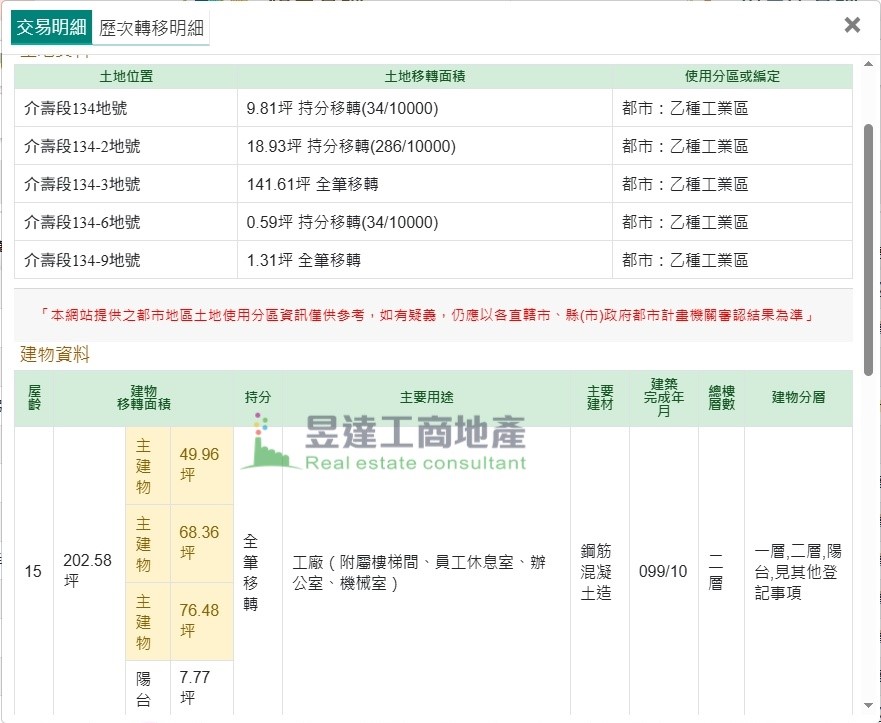Click the 主要用途 column header
The width and height of the screenshot is (881, 723).
pyautogui.click(x=426, y=397)
